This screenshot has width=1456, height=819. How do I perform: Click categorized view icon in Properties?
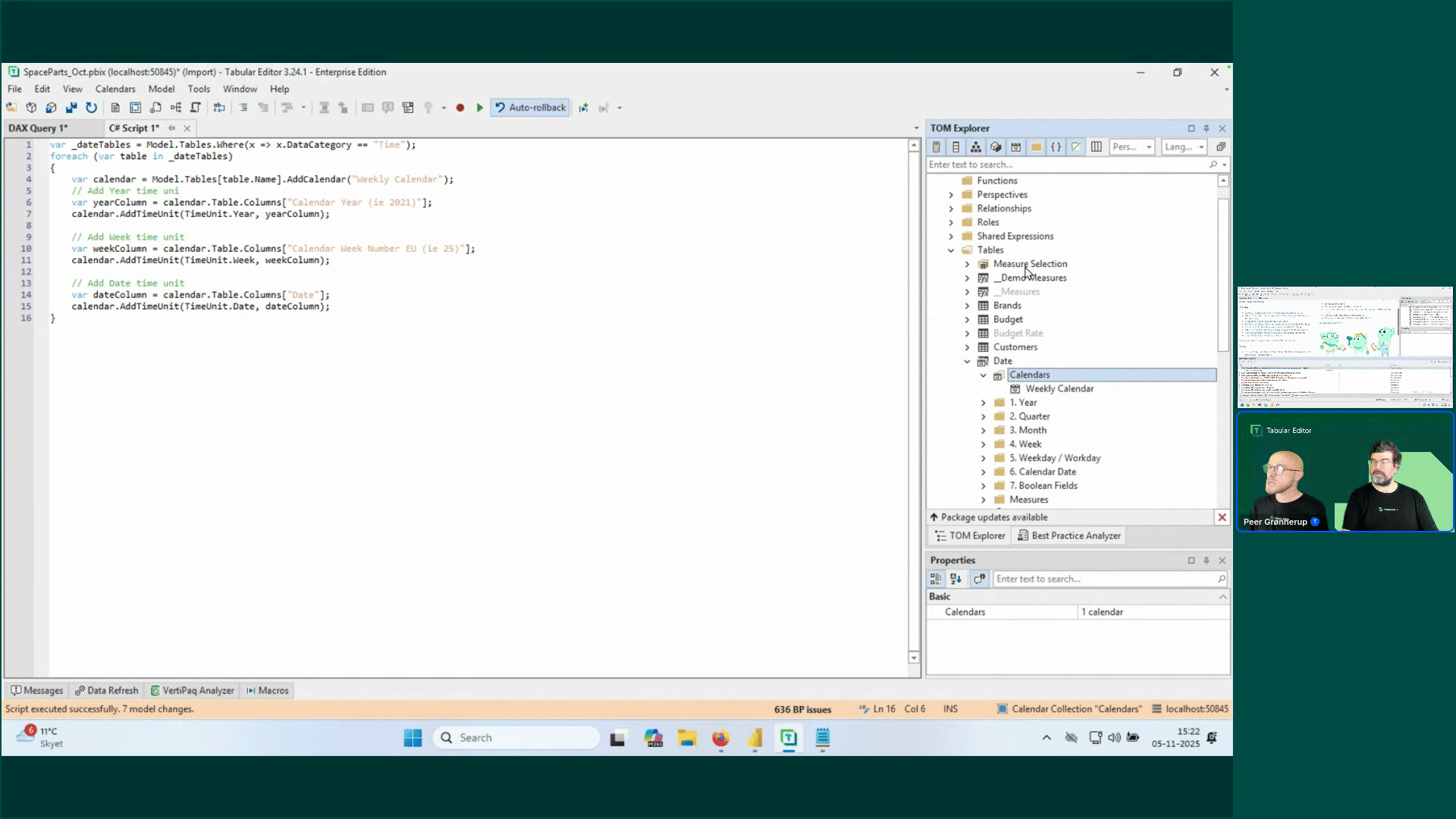coord(936,579)
